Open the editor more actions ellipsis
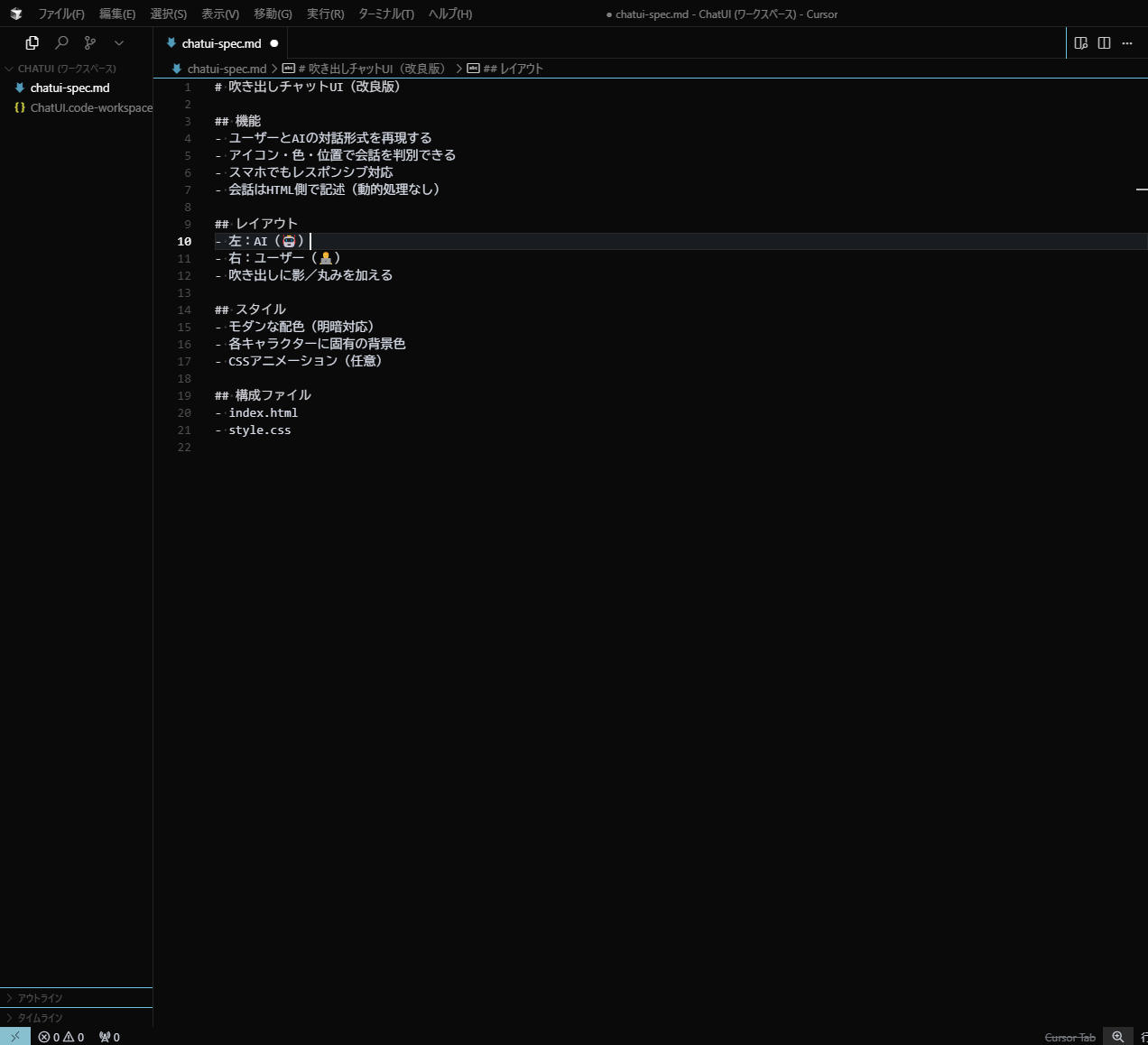 click(x=1127, y=42)
